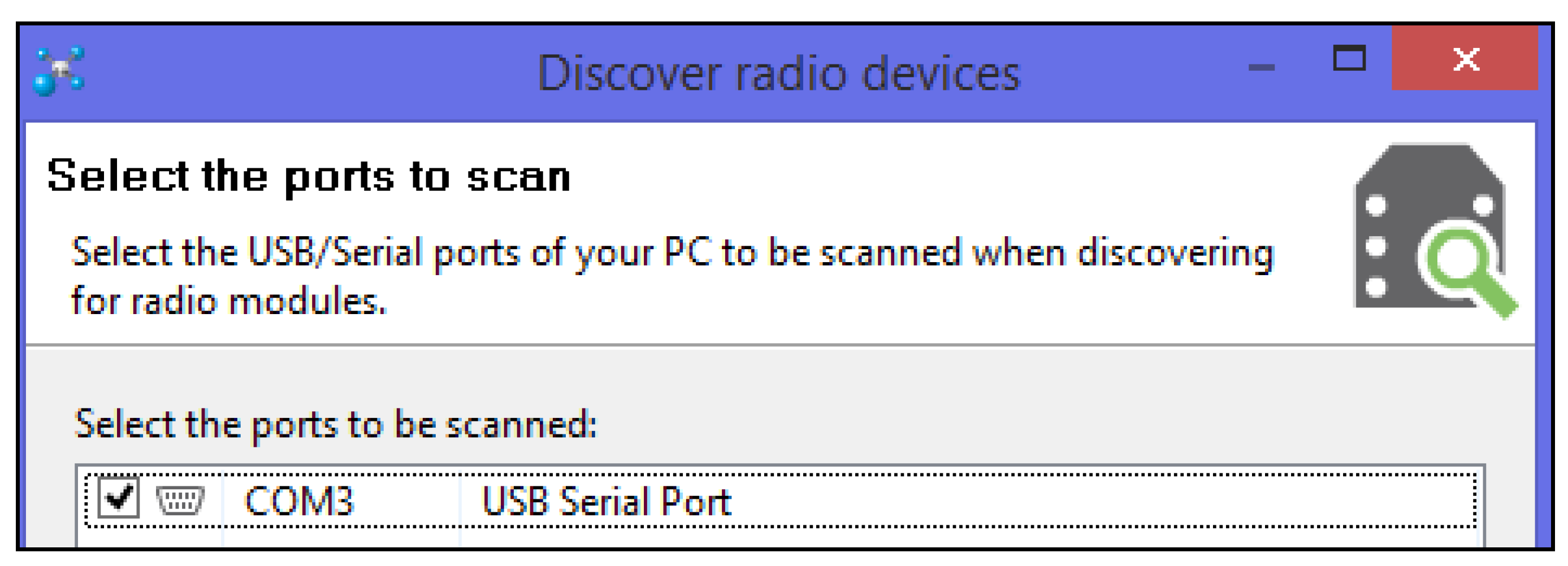Uncheck the COM3 port checkbox

coord(119,498)
